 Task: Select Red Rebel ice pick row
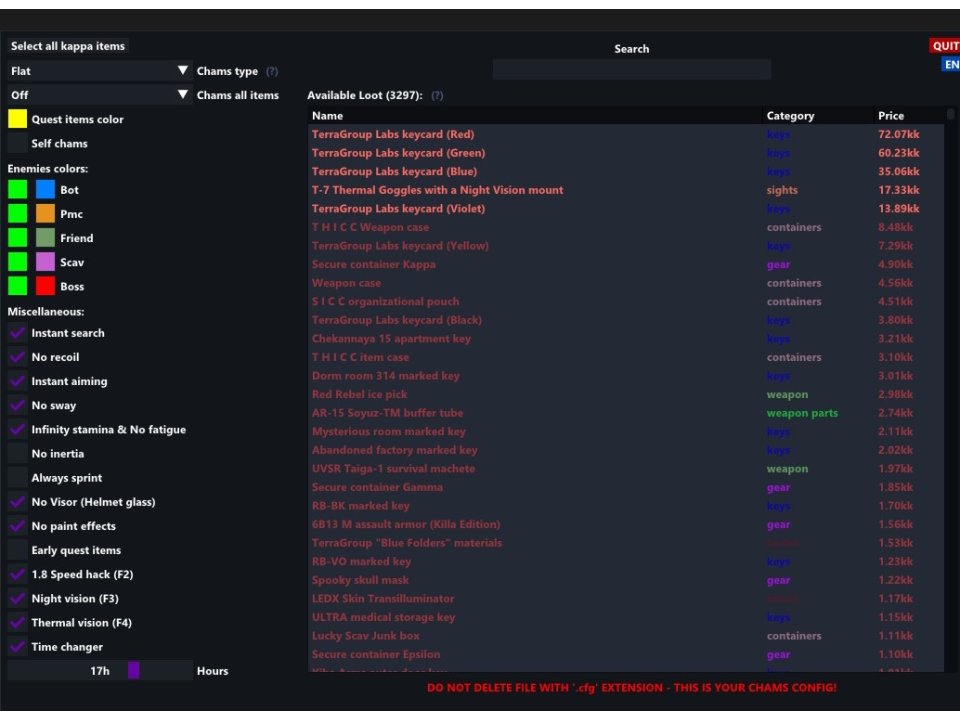626,394
